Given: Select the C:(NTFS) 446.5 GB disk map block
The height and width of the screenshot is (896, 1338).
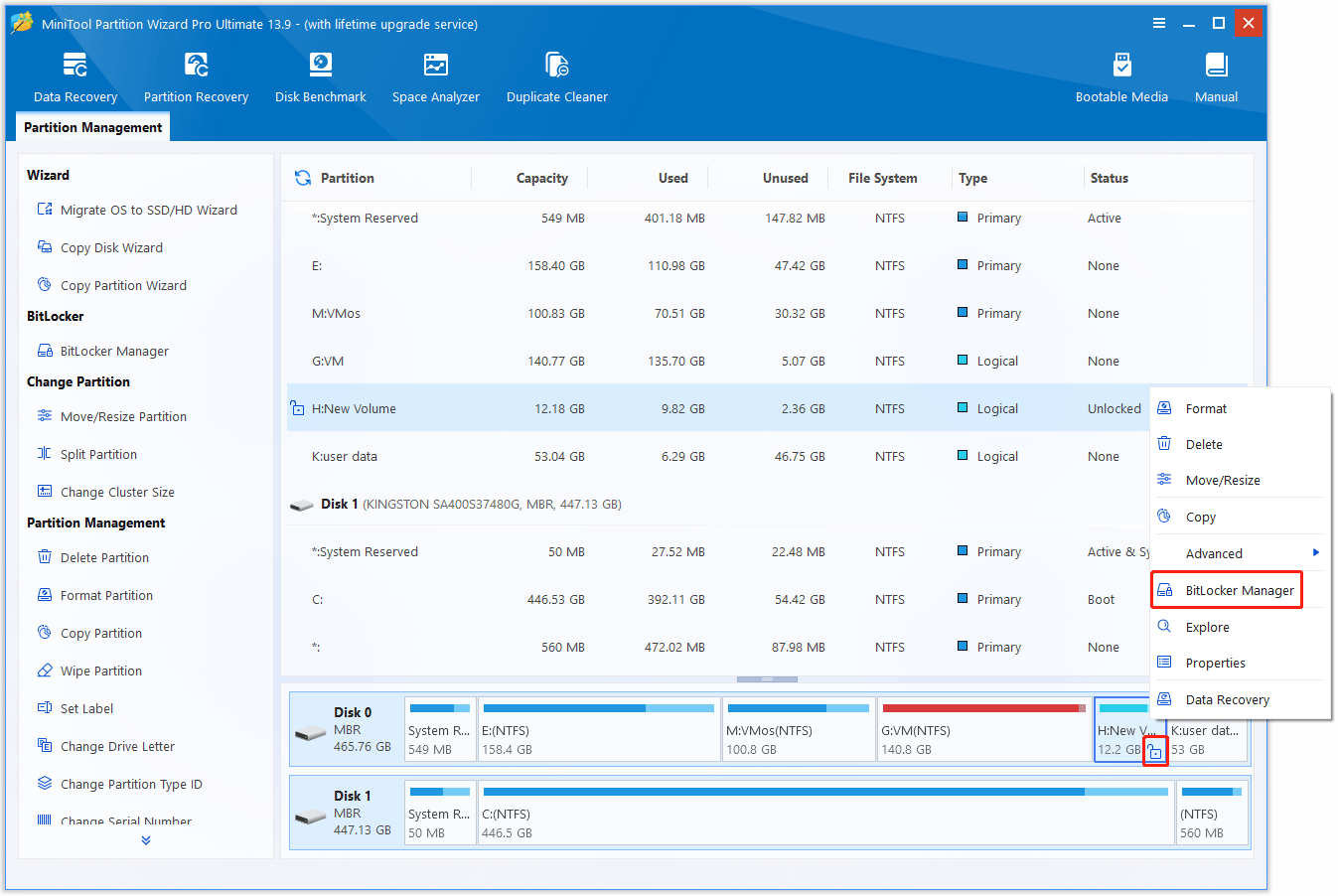Looking at the screenshot, I should (825, 813).
